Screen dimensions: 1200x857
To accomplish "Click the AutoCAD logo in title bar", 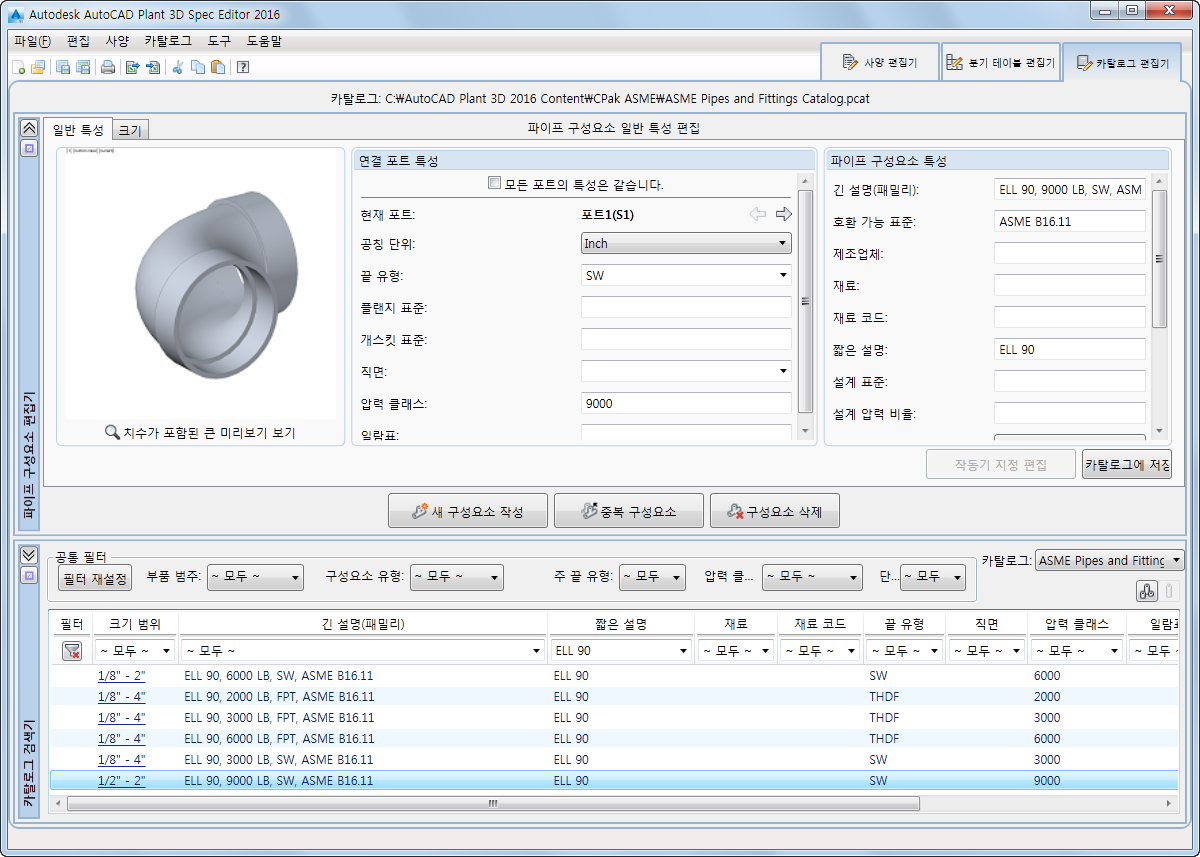I will [x=16, y=14].
